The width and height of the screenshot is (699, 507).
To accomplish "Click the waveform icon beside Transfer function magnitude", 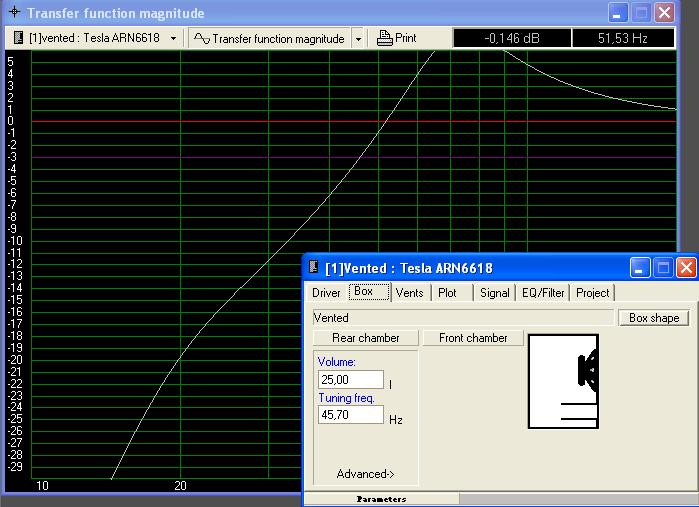I will [x=201, y=38].
